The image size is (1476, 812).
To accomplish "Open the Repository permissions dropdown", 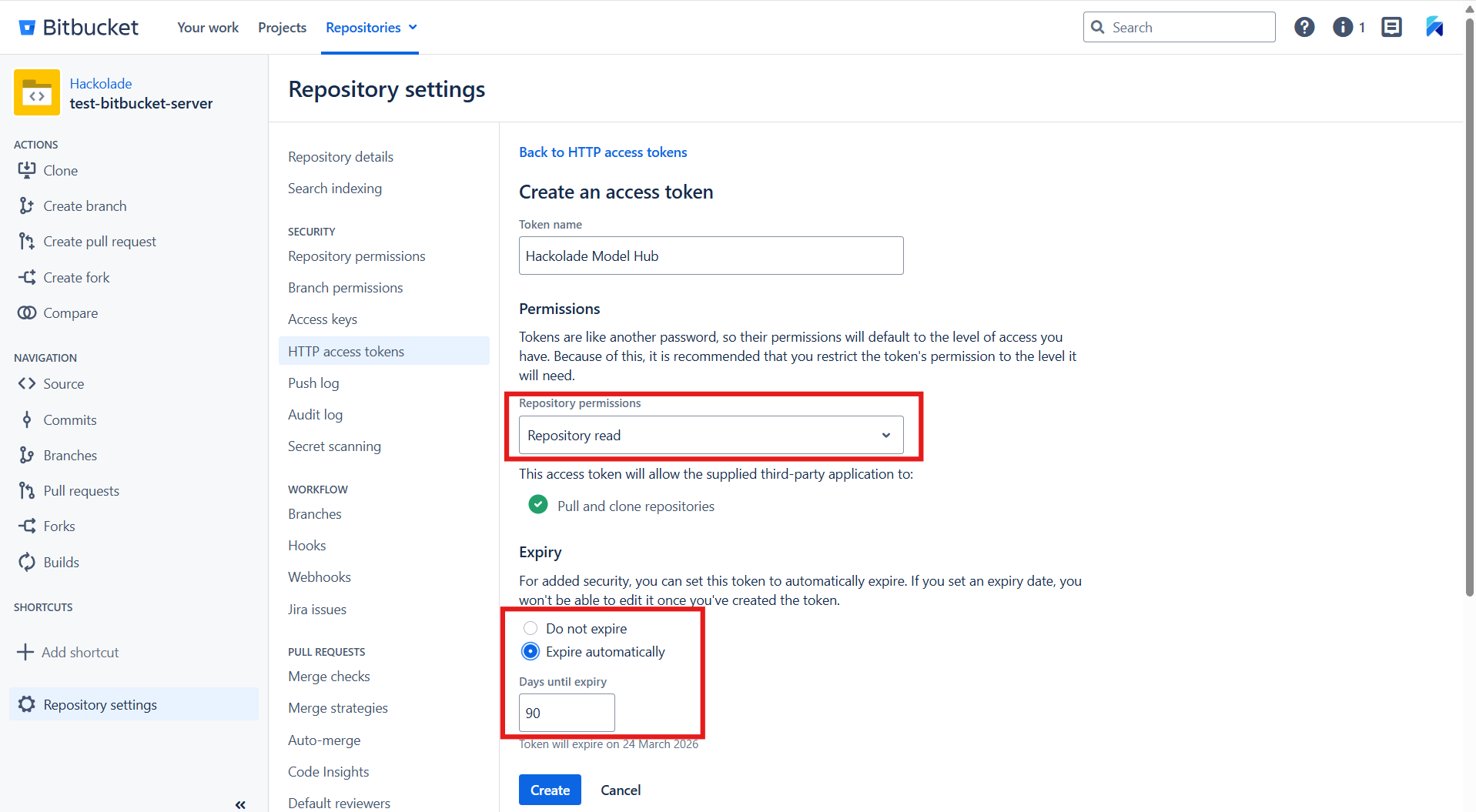I will 710,435.
